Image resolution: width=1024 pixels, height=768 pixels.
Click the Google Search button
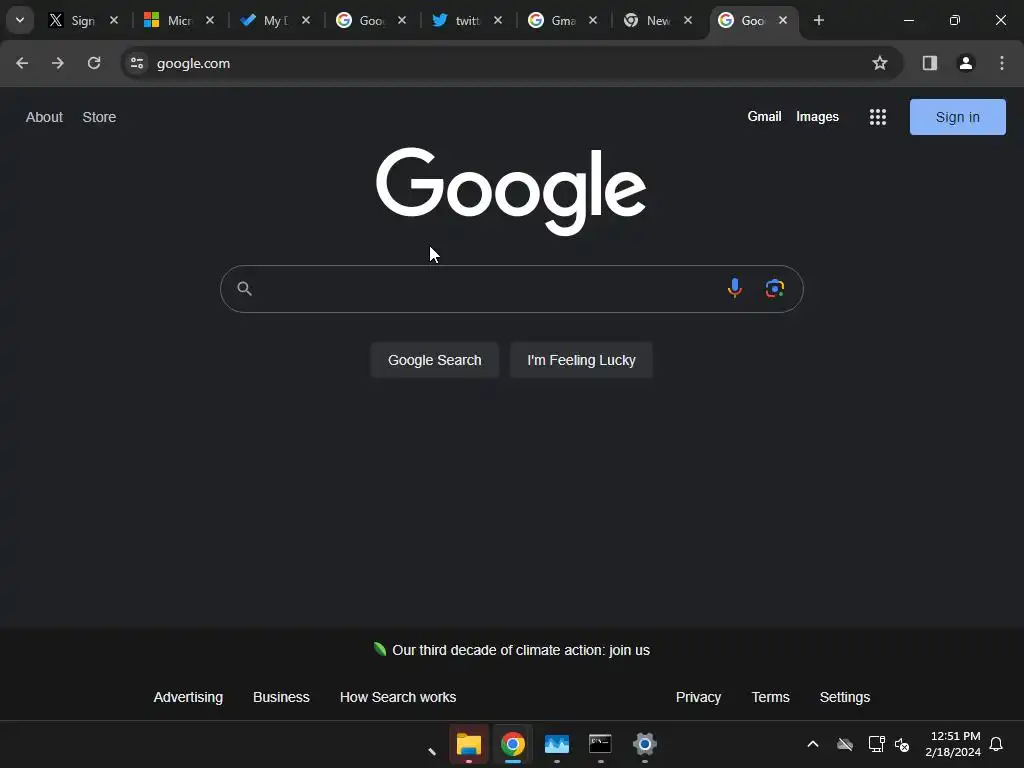point(434,360)
